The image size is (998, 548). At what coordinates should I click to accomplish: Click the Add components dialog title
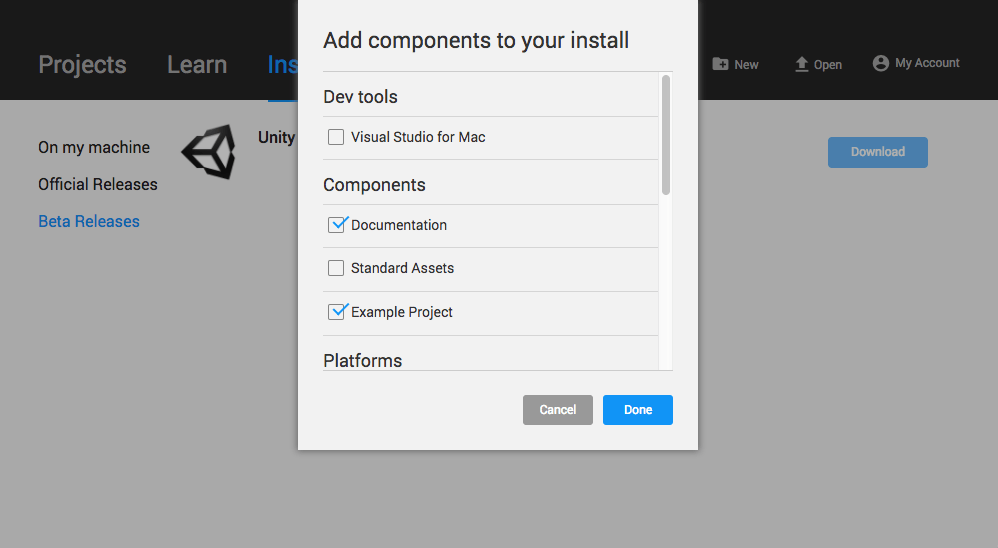[x=476, y=40]
